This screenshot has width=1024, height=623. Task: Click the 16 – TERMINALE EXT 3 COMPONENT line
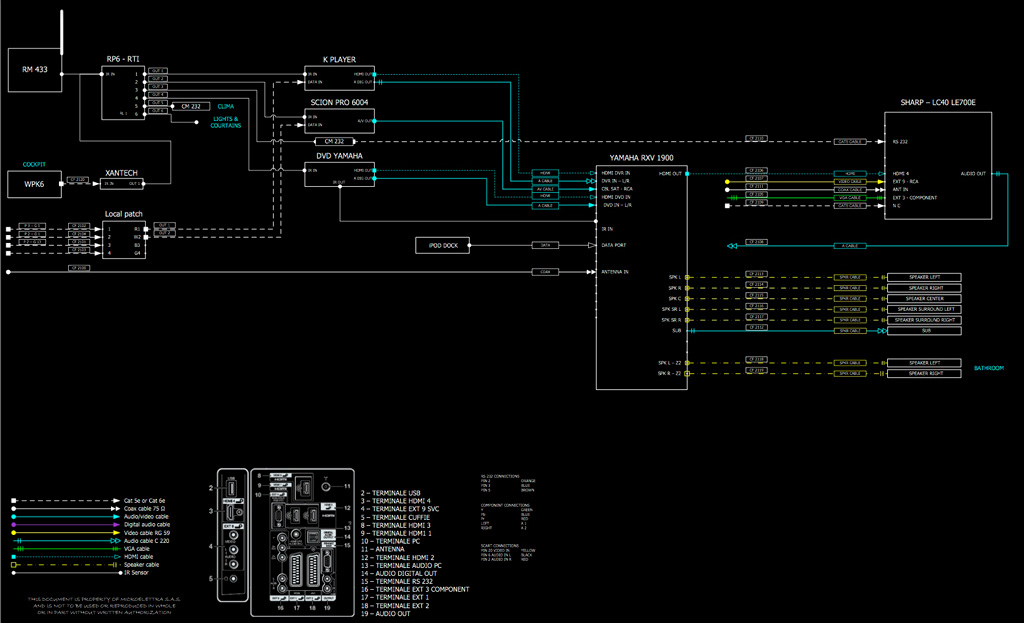pyautogui.click(x=415, y=590)
